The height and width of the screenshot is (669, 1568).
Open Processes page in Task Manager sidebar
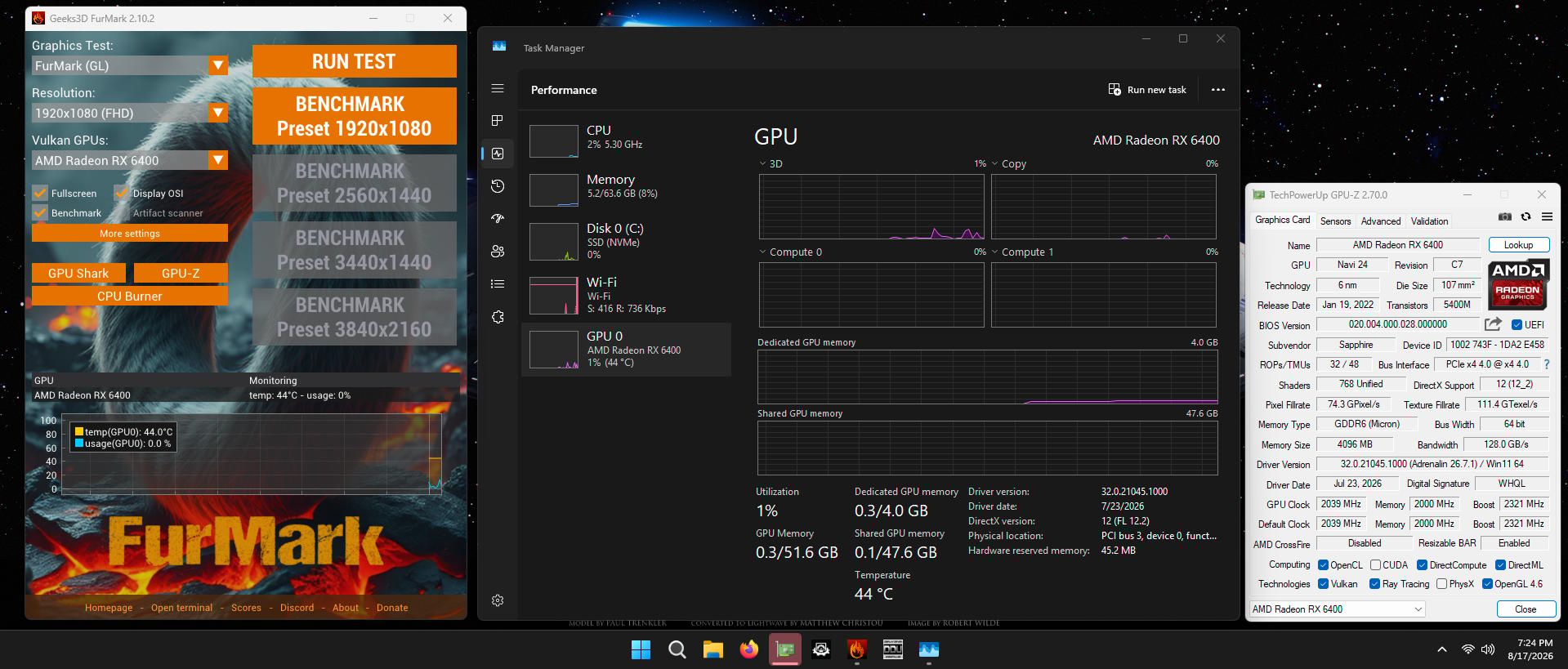click(x=498, y=120)
